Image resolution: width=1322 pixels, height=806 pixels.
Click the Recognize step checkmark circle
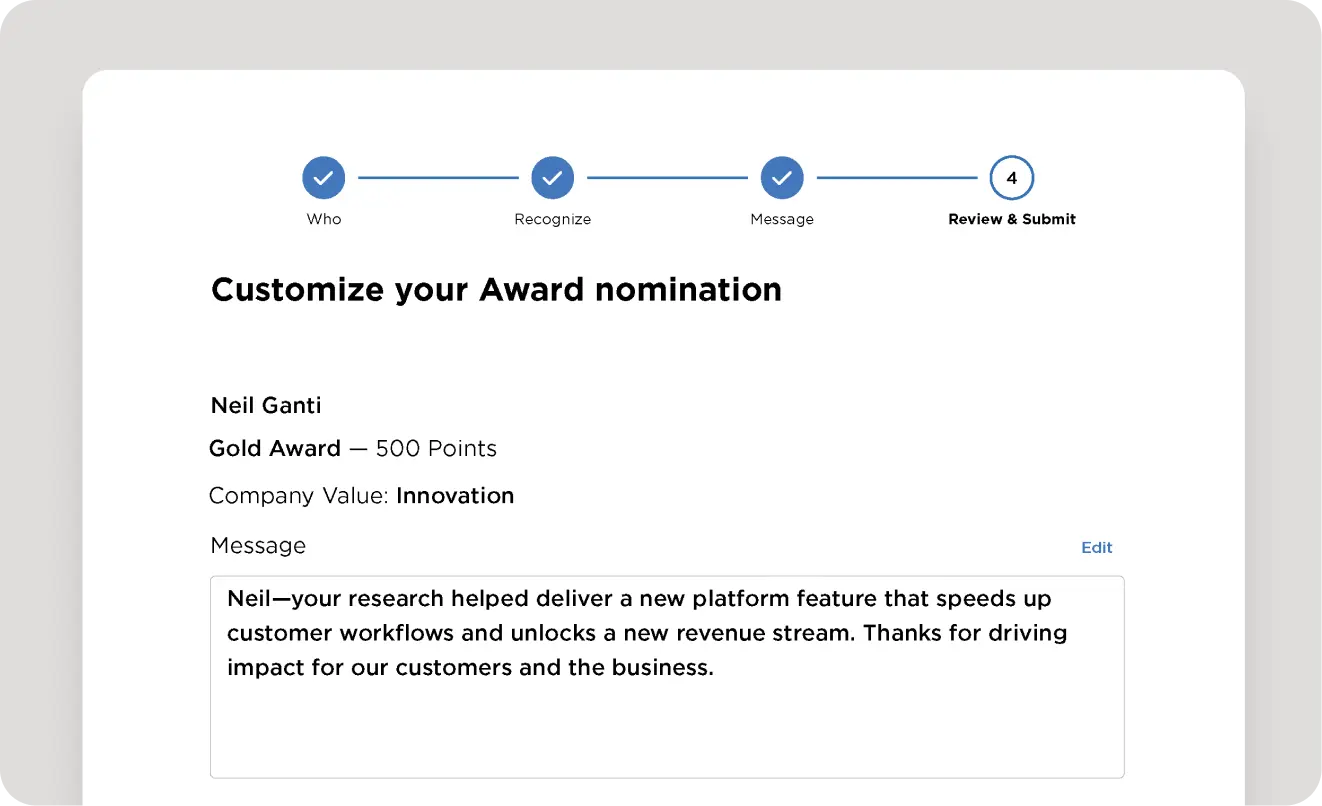click(x=553, y=178)
